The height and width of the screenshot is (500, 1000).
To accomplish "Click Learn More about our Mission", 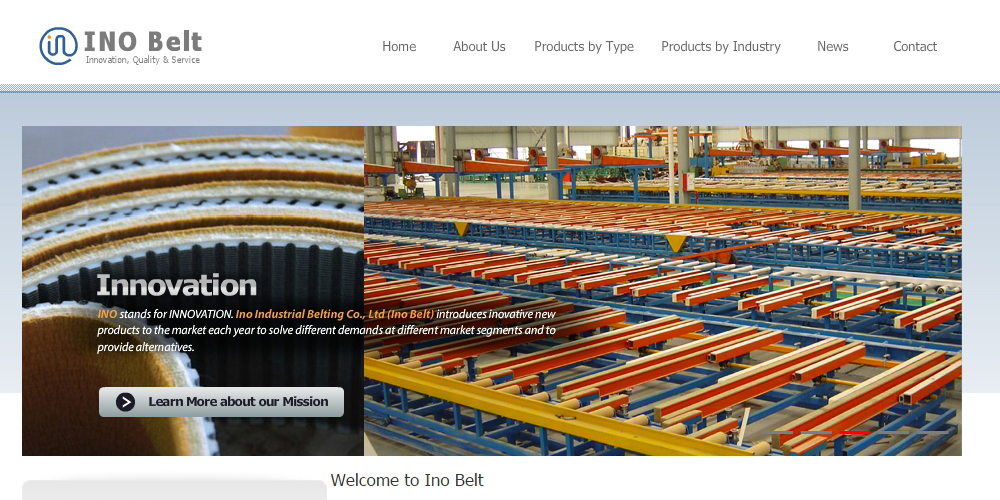I will pyautogui.click(x=221, y=402).
